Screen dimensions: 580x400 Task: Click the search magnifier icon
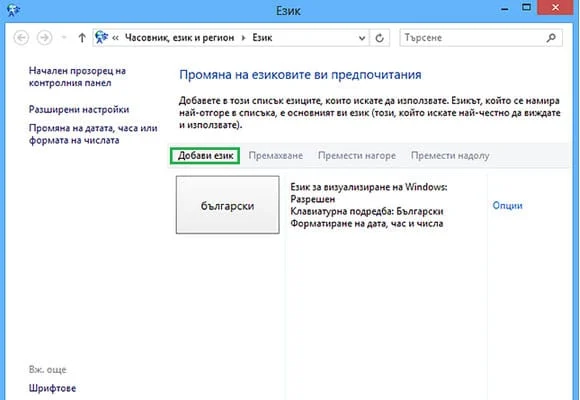click(551, 37)
